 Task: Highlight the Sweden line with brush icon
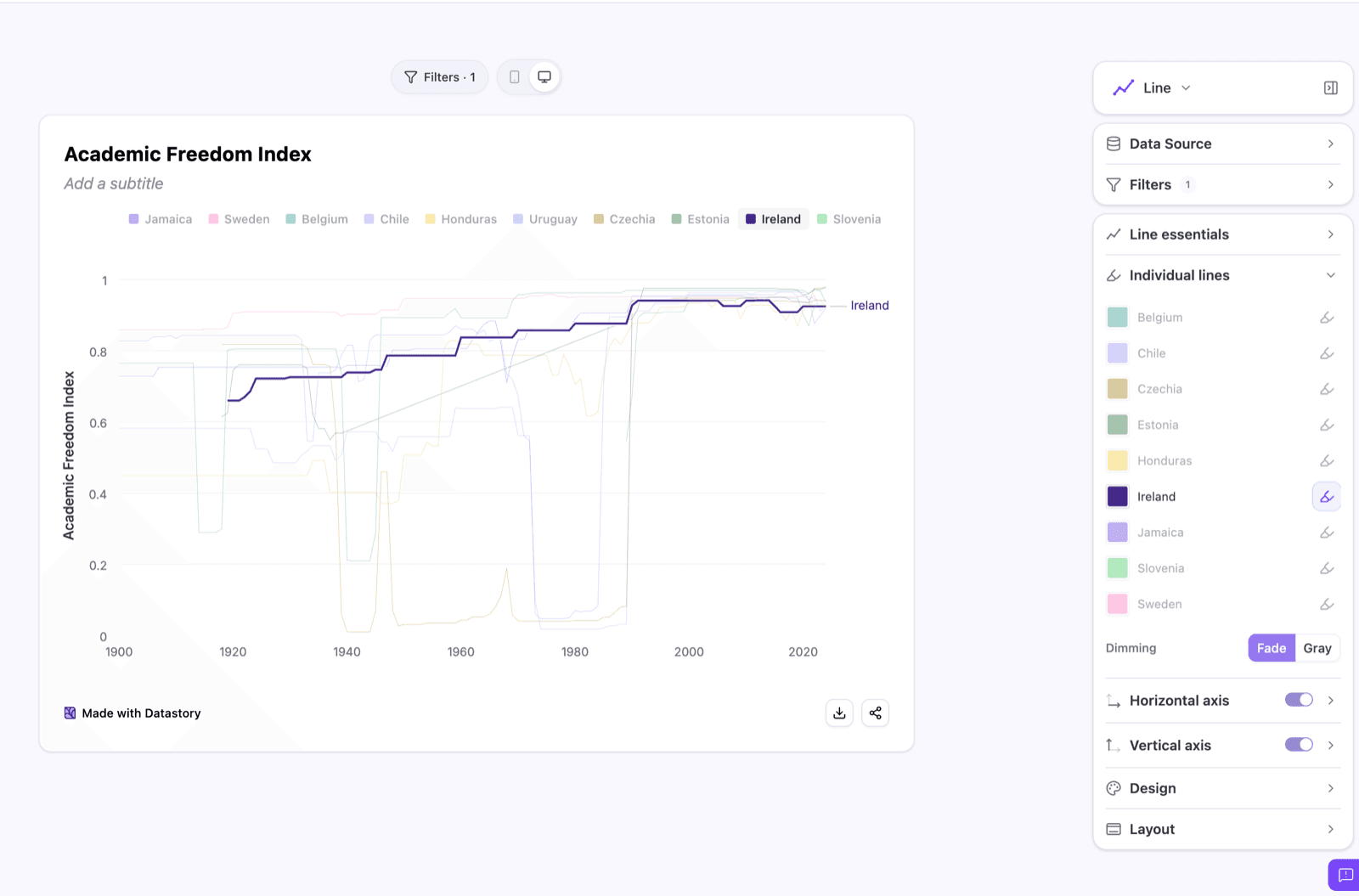pyautogui.click(x=1327, y=605)
